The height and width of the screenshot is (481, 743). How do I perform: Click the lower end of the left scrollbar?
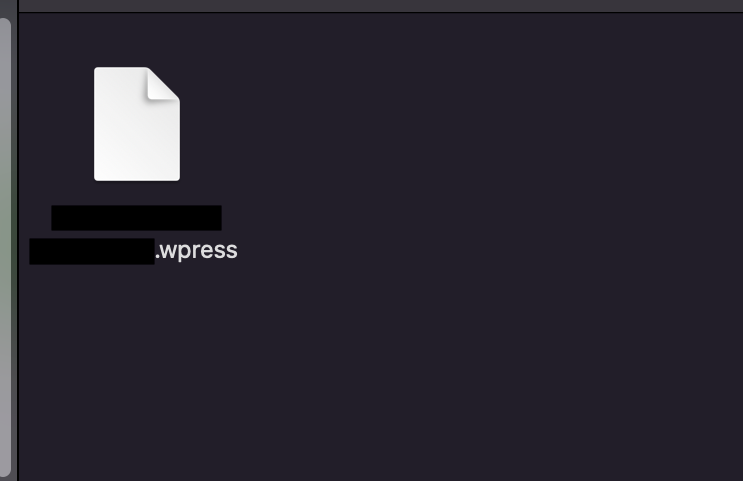click(x=5, y=467)
